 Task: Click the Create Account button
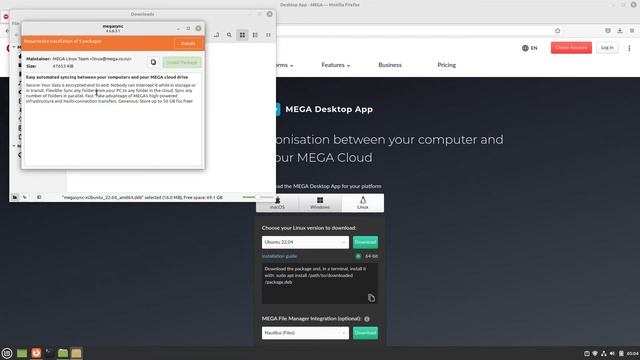tap(571, 48)
